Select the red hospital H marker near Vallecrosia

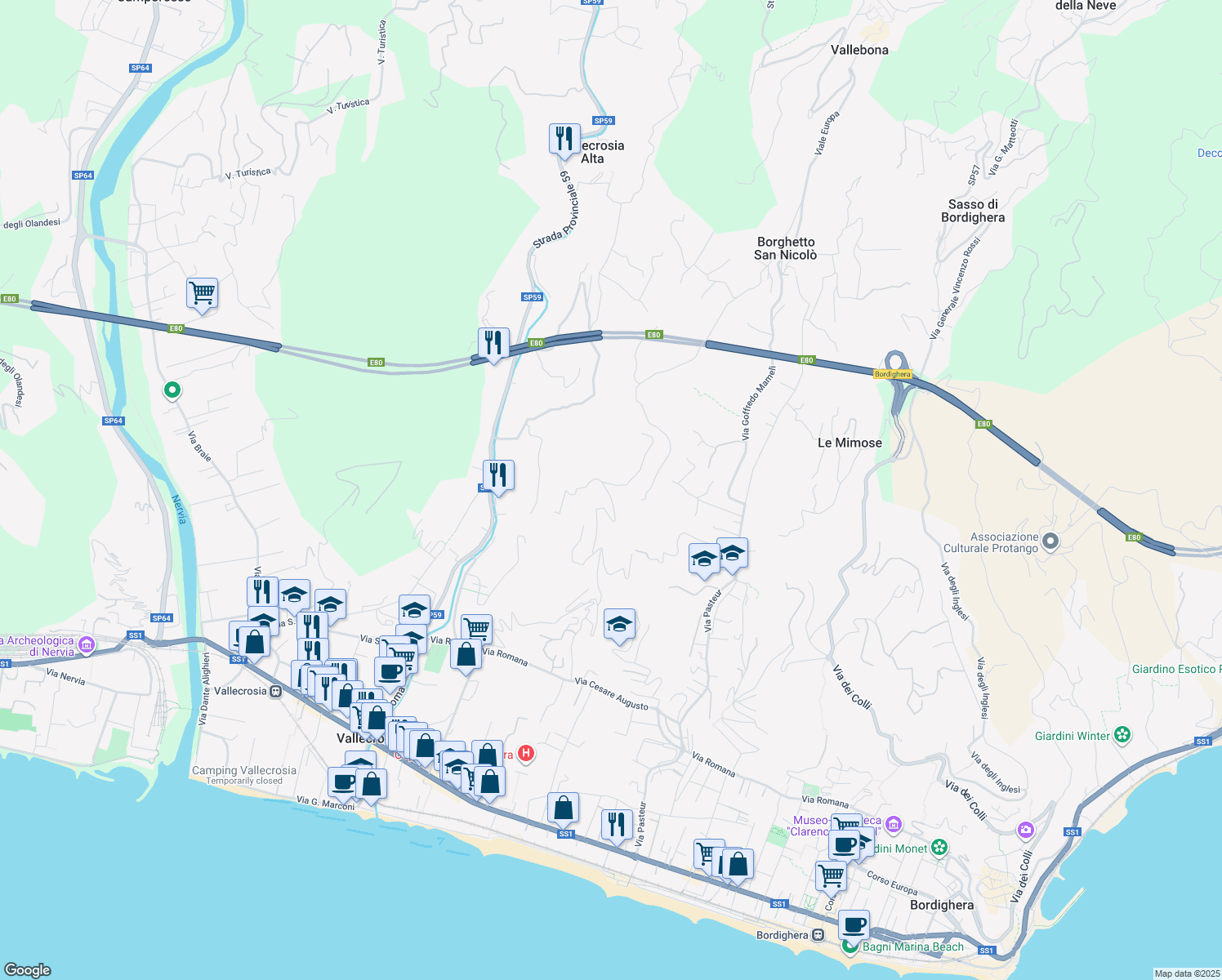[525, 753]
